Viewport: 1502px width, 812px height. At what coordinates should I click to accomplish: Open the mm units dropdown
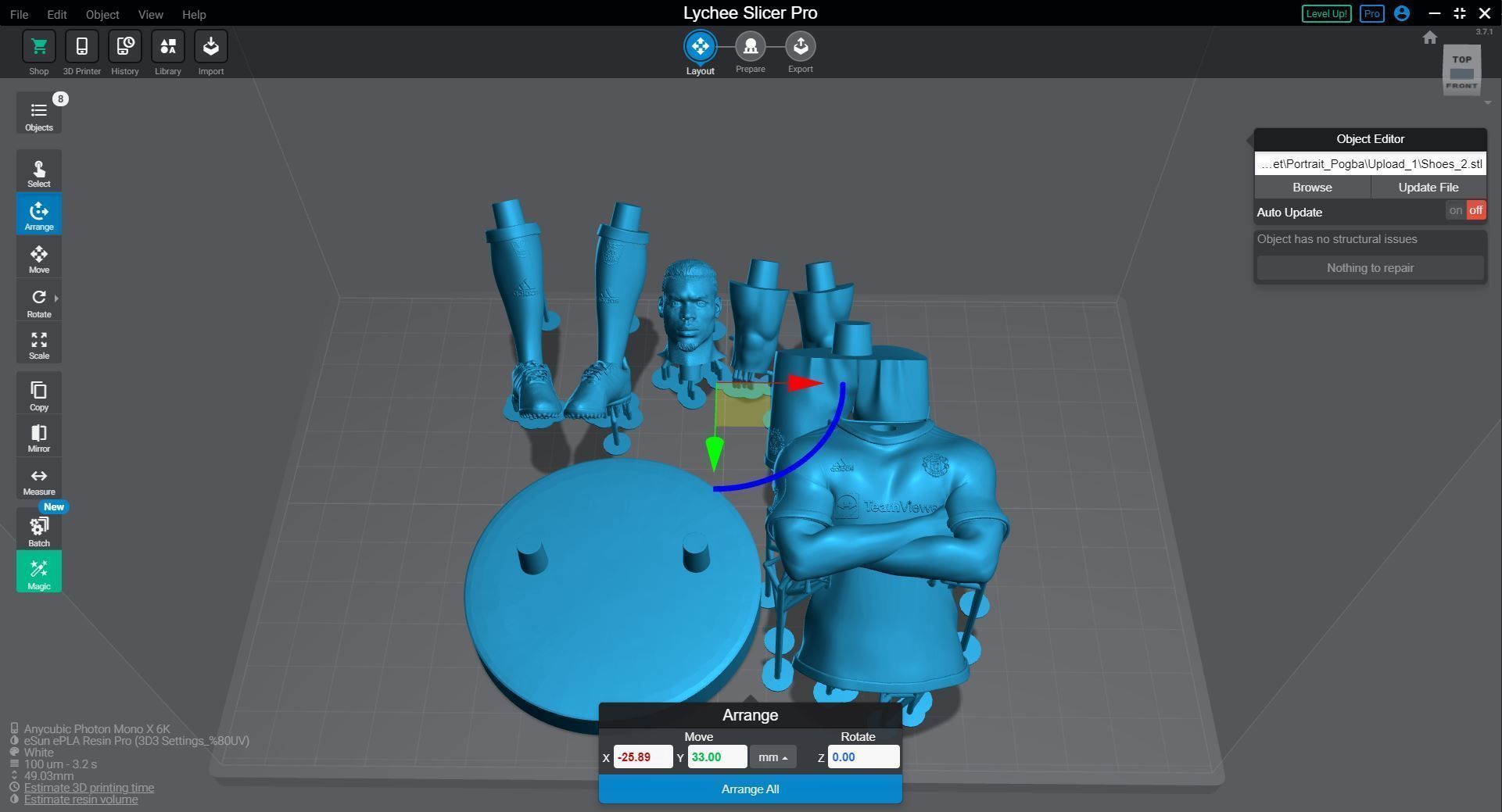coord(773,757)
